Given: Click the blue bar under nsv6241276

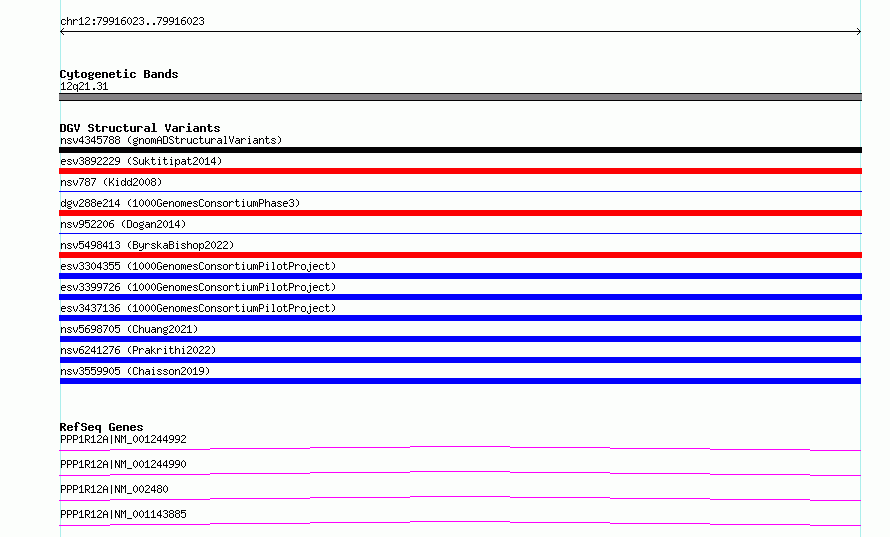Looking at the screenshot, I should click(x=460, y=360).
